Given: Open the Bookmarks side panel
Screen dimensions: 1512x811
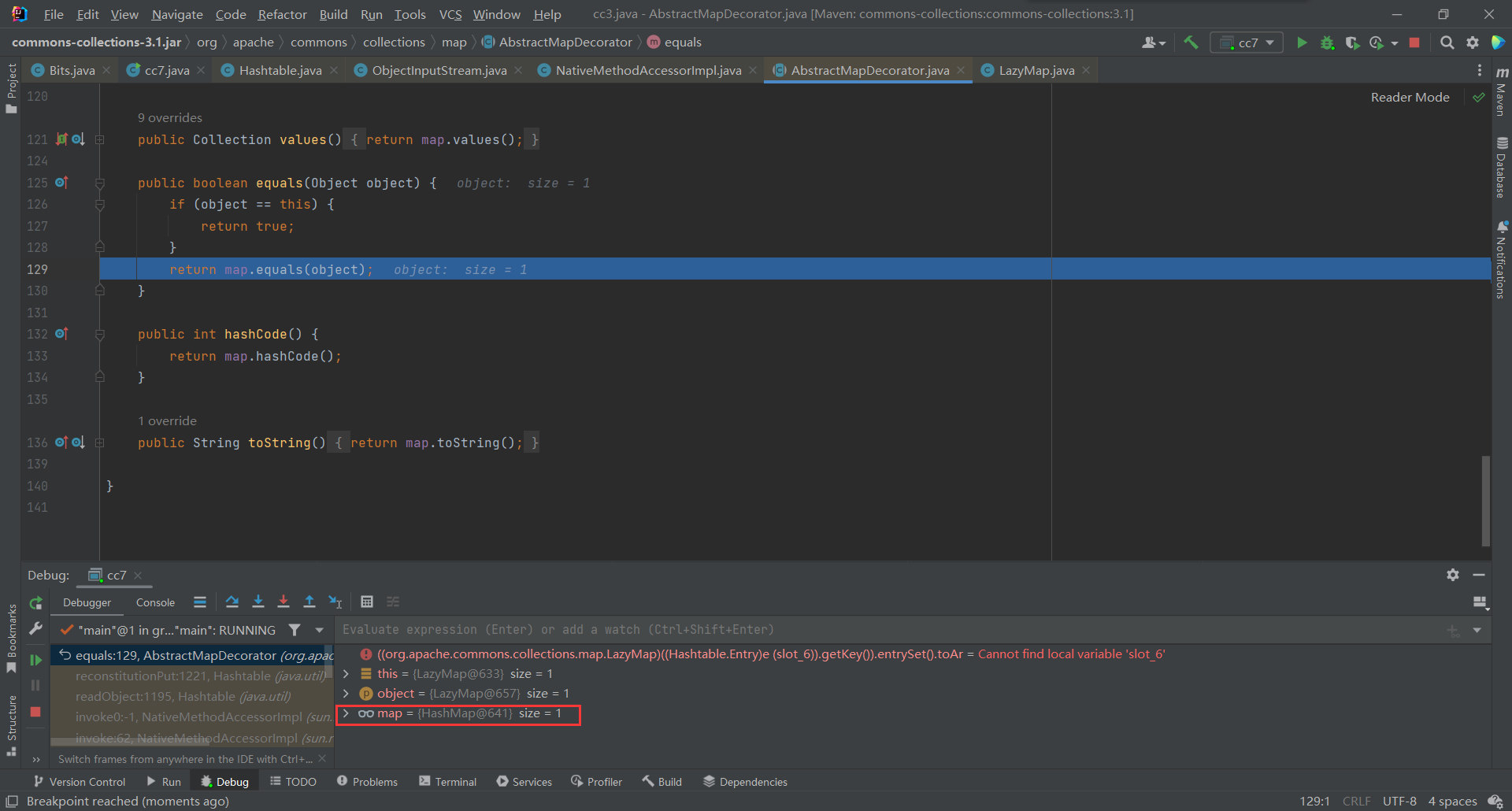Looking at the screenshot, I should click(x=11, y=639).
